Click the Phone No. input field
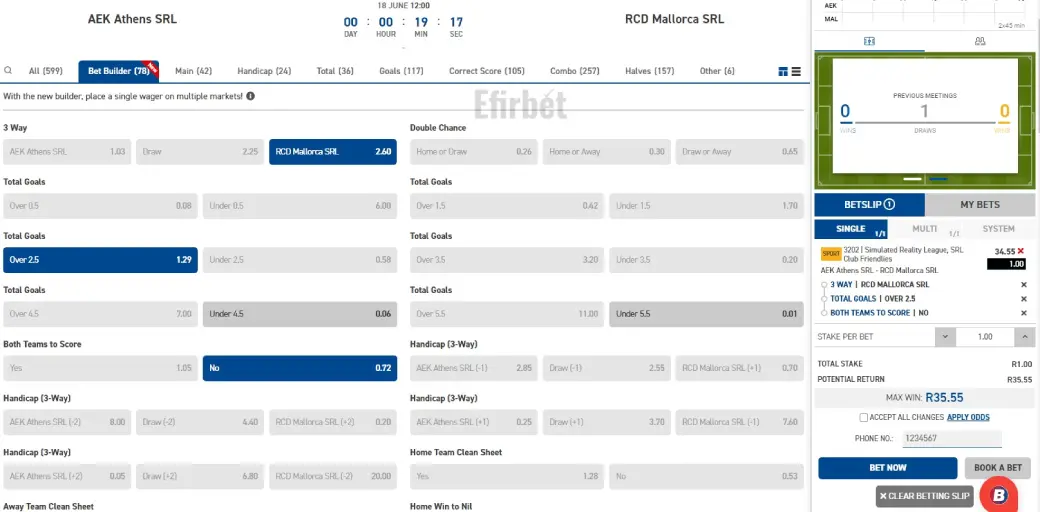1040x512 pixels. tap(950, 438)
